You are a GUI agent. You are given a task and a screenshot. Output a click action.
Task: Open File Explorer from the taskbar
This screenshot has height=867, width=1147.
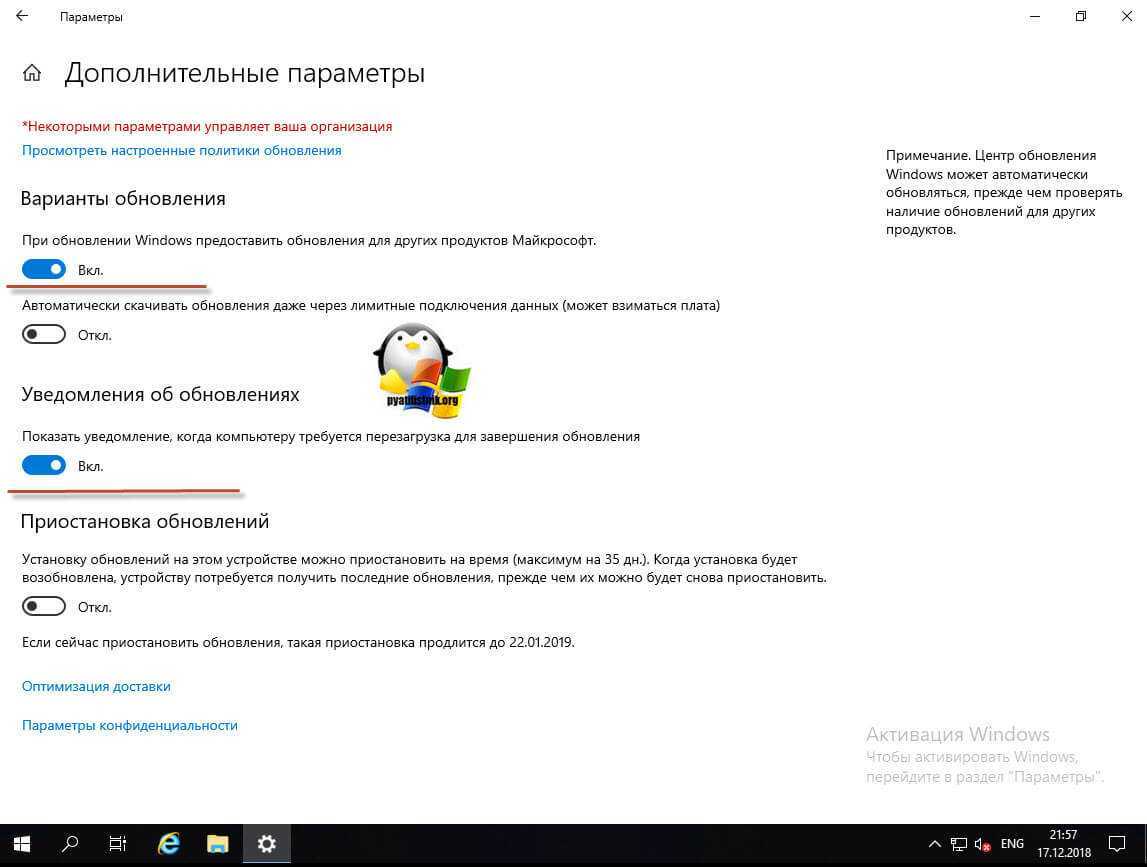click(218, 844)
